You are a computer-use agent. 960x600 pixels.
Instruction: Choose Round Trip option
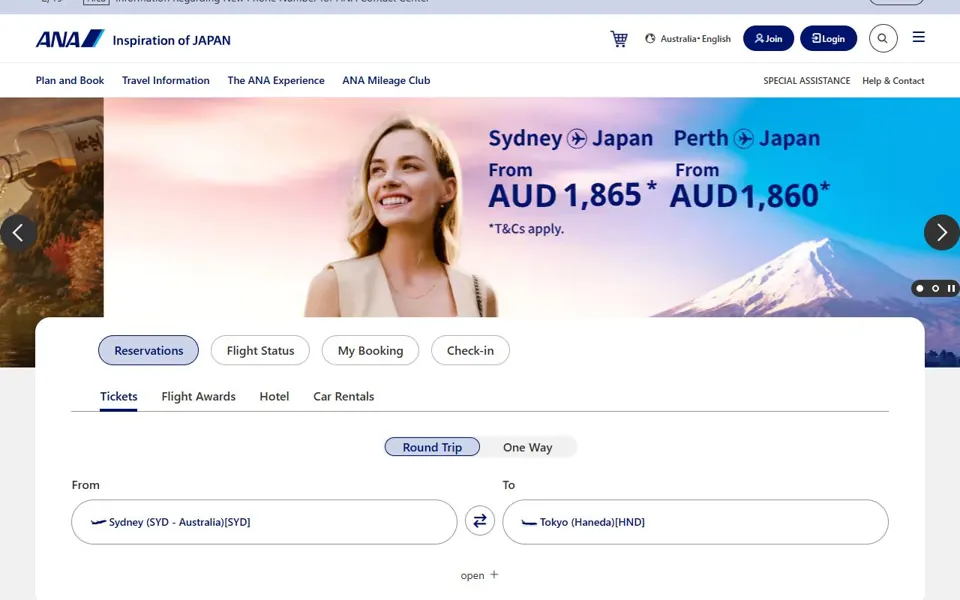[432, 447]
